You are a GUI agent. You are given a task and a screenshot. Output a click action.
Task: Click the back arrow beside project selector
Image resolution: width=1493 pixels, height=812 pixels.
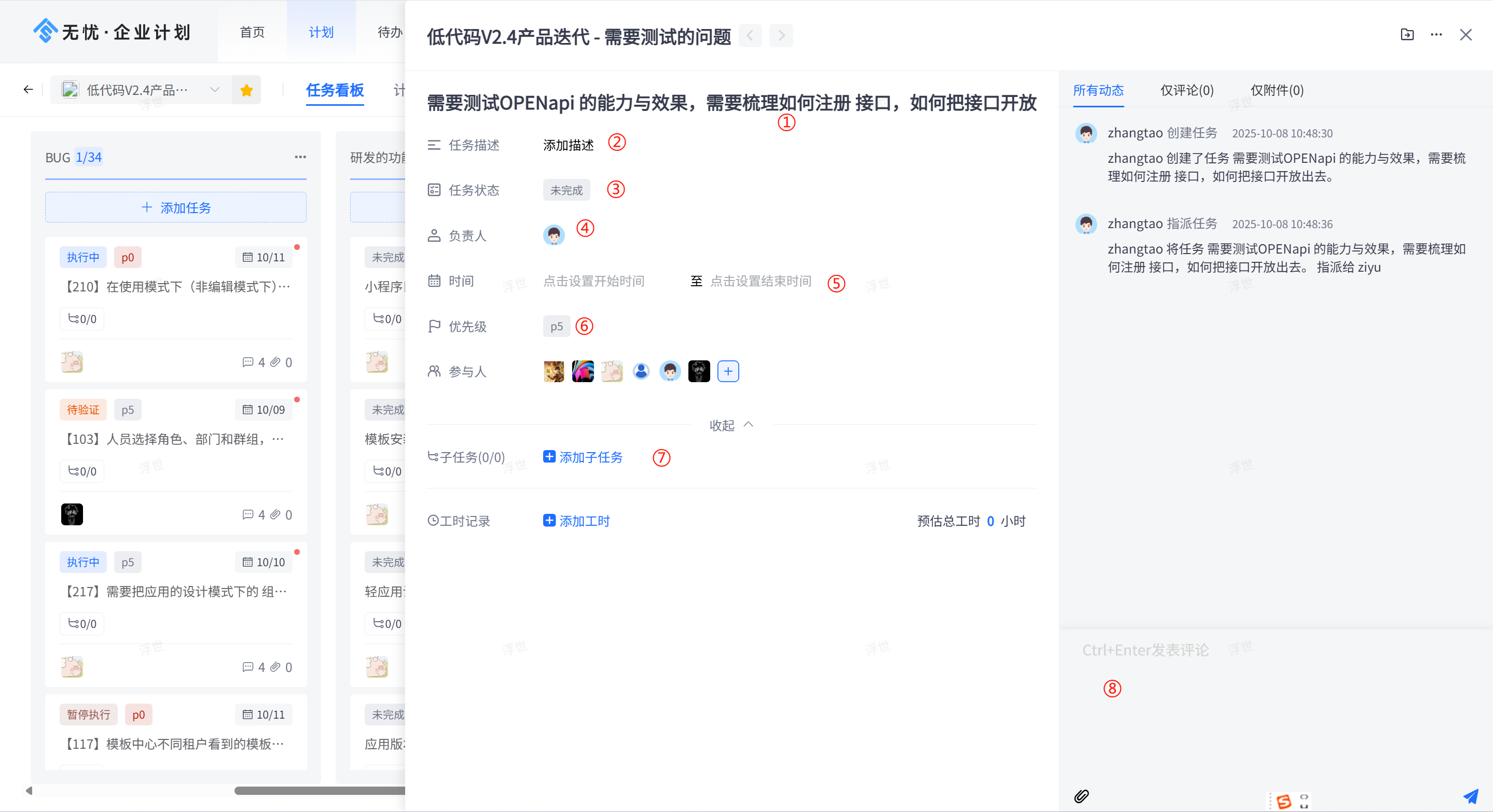(28, 89)
